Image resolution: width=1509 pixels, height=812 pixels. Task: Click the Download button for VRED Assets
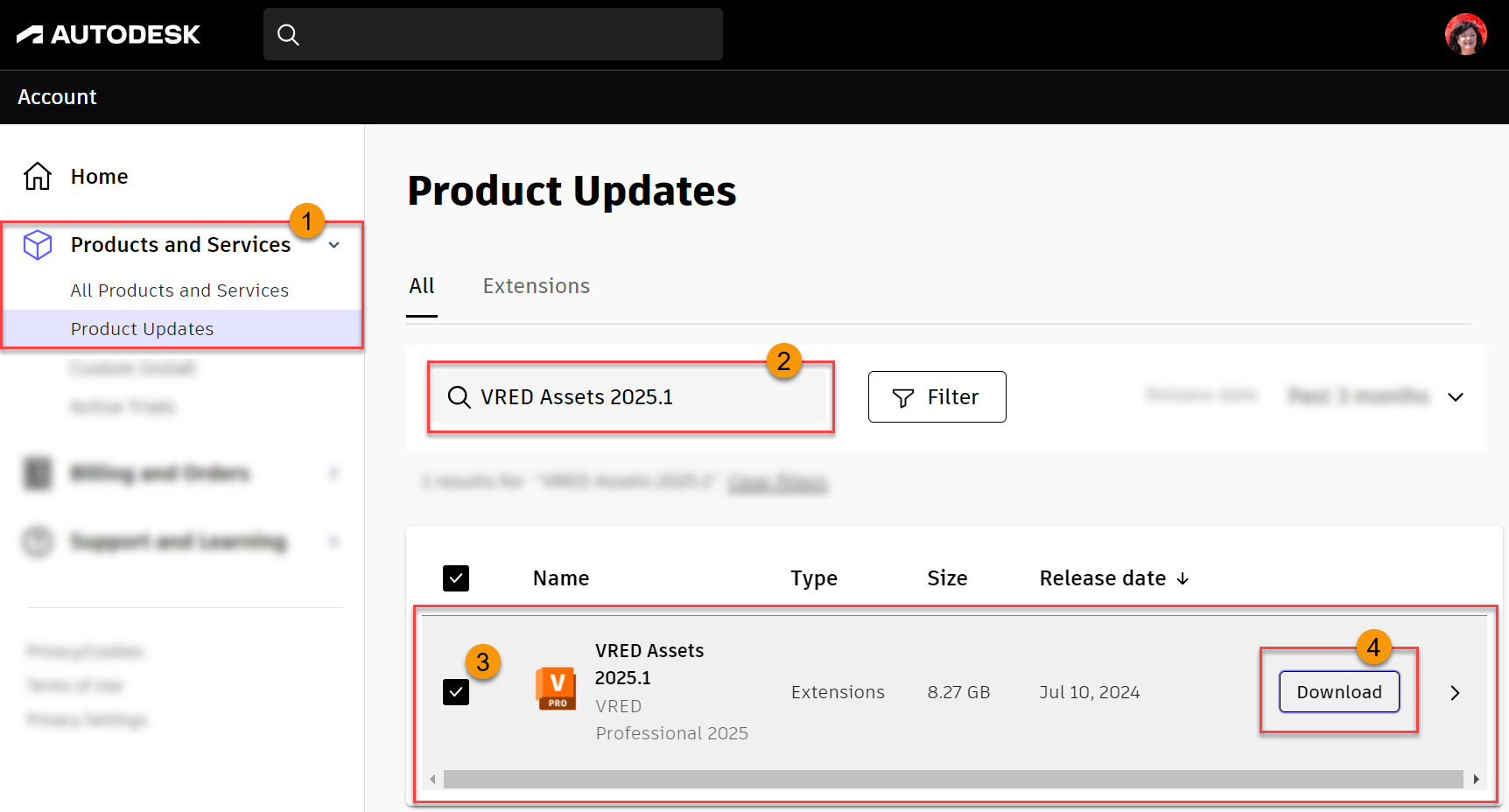click(x=1339, y=691)
